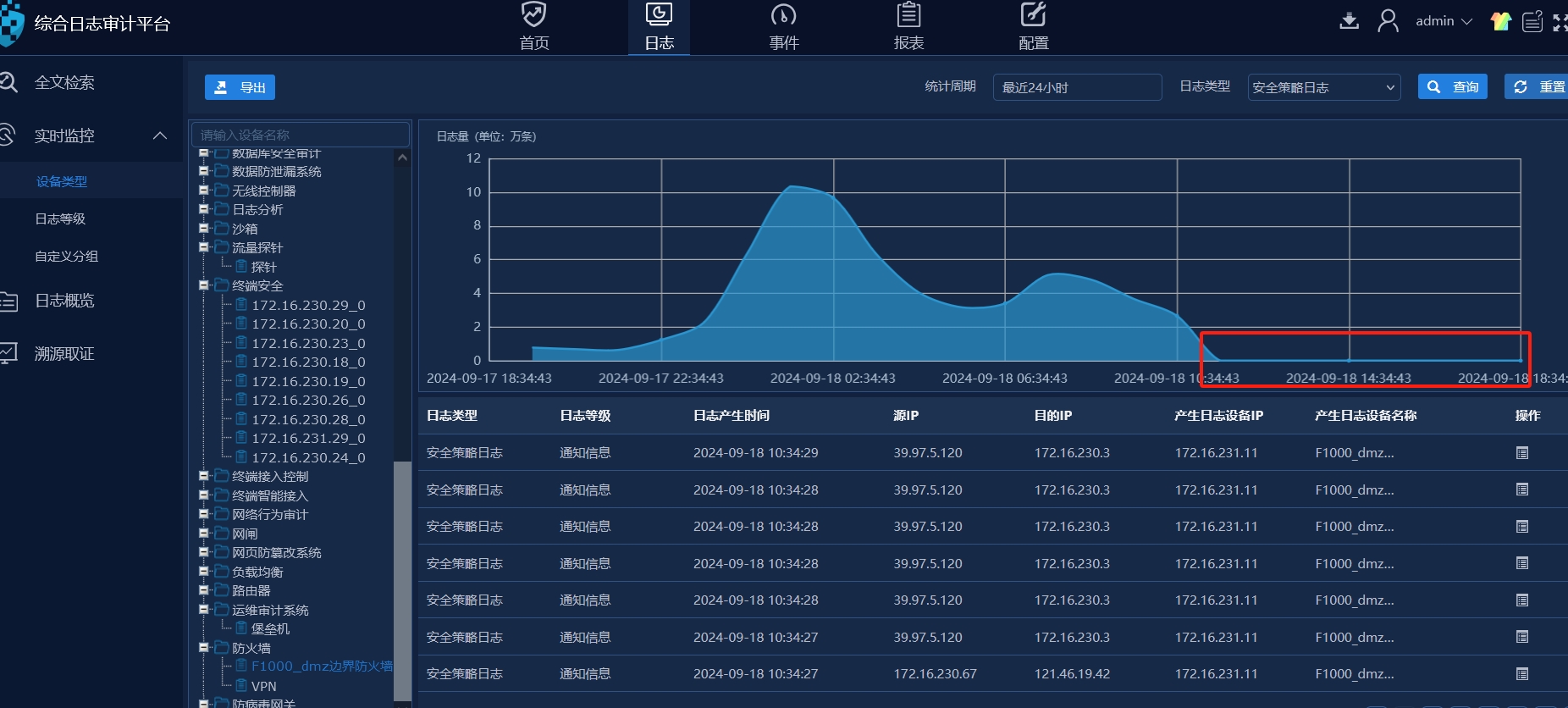This screenshot has height=708, width=1568.
Task: Open the admin account dropdown
Action: coord(1444,21)
